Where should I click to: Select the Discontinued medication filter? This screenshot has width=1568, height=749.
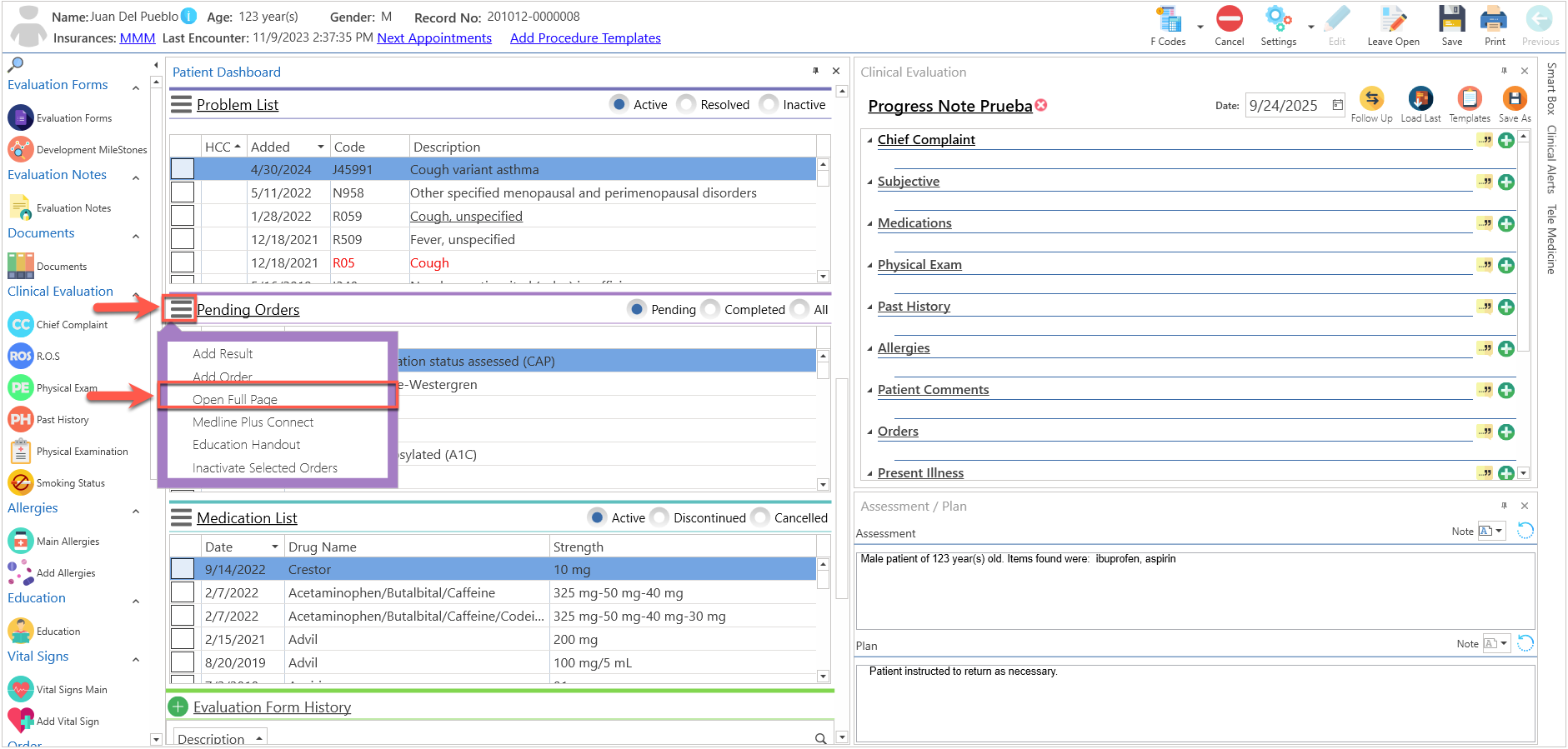660,517
